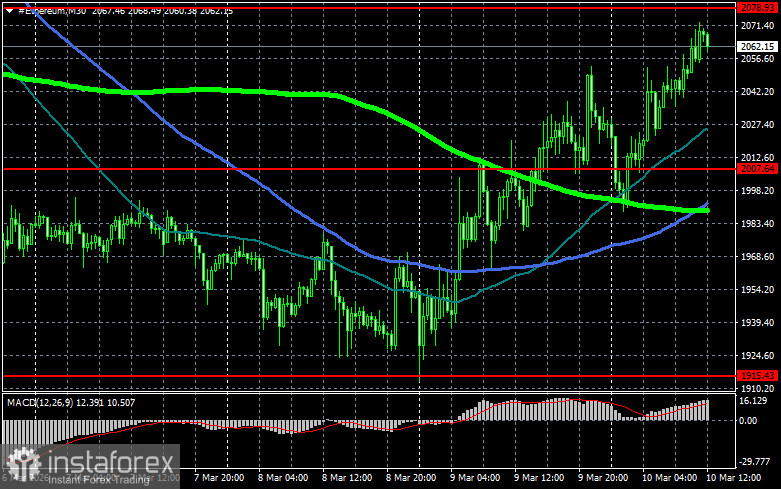The image size is (781, 489).
Task: Click the current price tag 2062.15
Action: (758, 46)
